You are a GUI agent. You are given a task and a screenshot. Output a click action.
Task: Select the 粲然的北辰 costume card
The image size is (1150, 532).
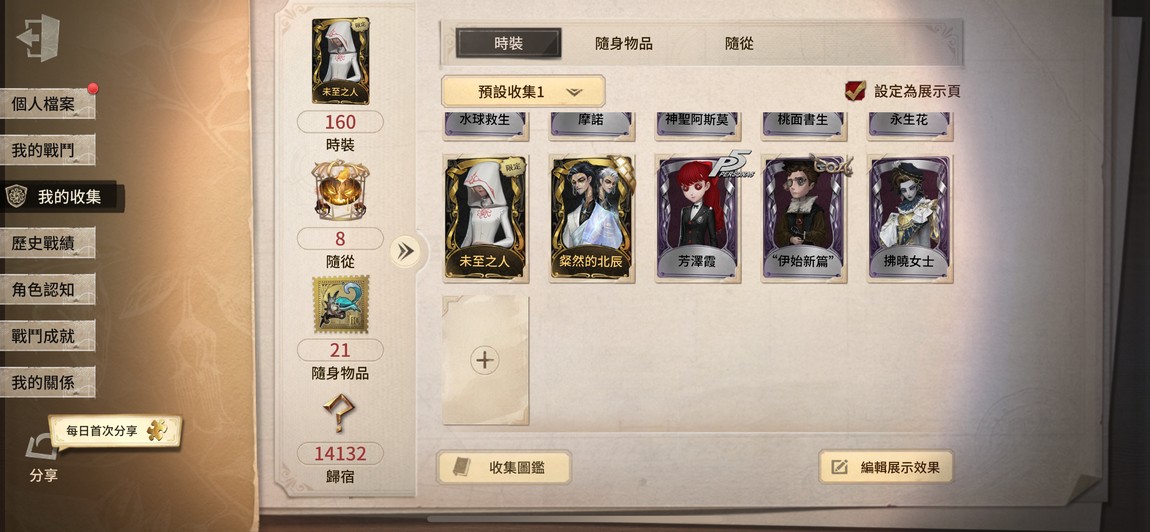(x=591, y=219)
